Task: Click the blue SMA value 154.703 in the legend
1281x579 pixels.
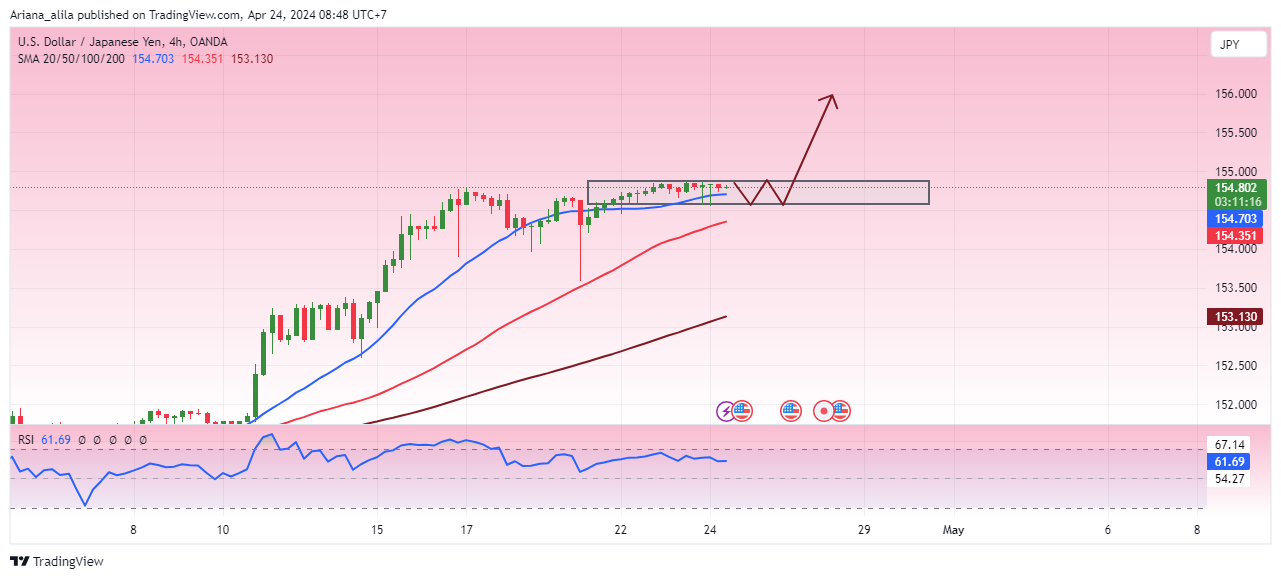Action: tap(153, 59)
